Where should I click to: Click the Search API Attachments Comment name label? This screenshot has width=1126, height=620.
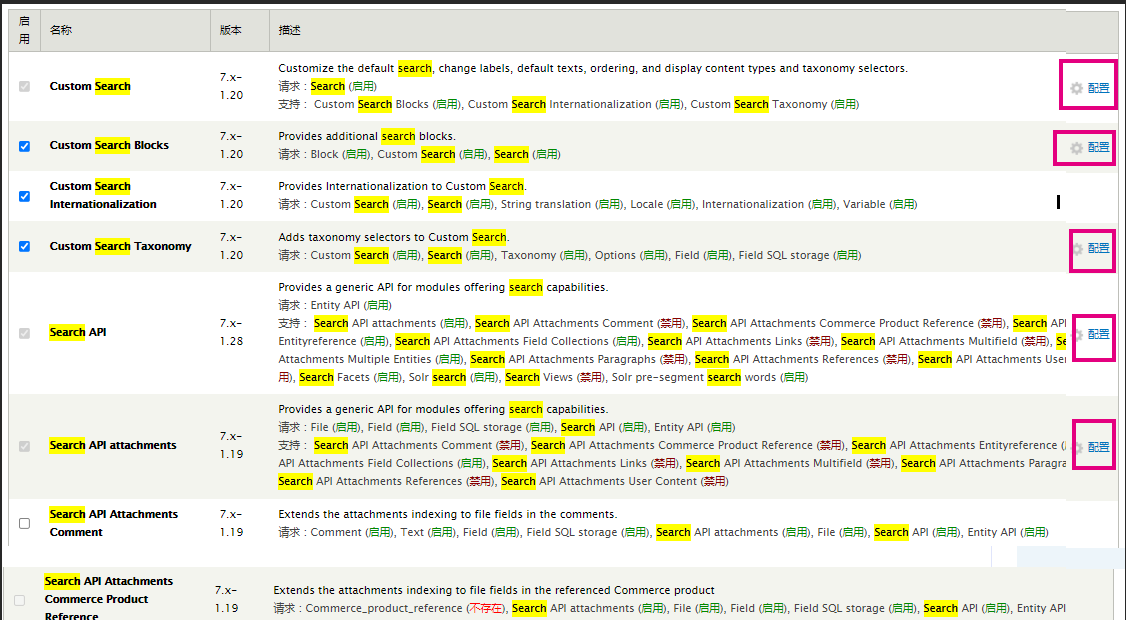tap(113, 523)
